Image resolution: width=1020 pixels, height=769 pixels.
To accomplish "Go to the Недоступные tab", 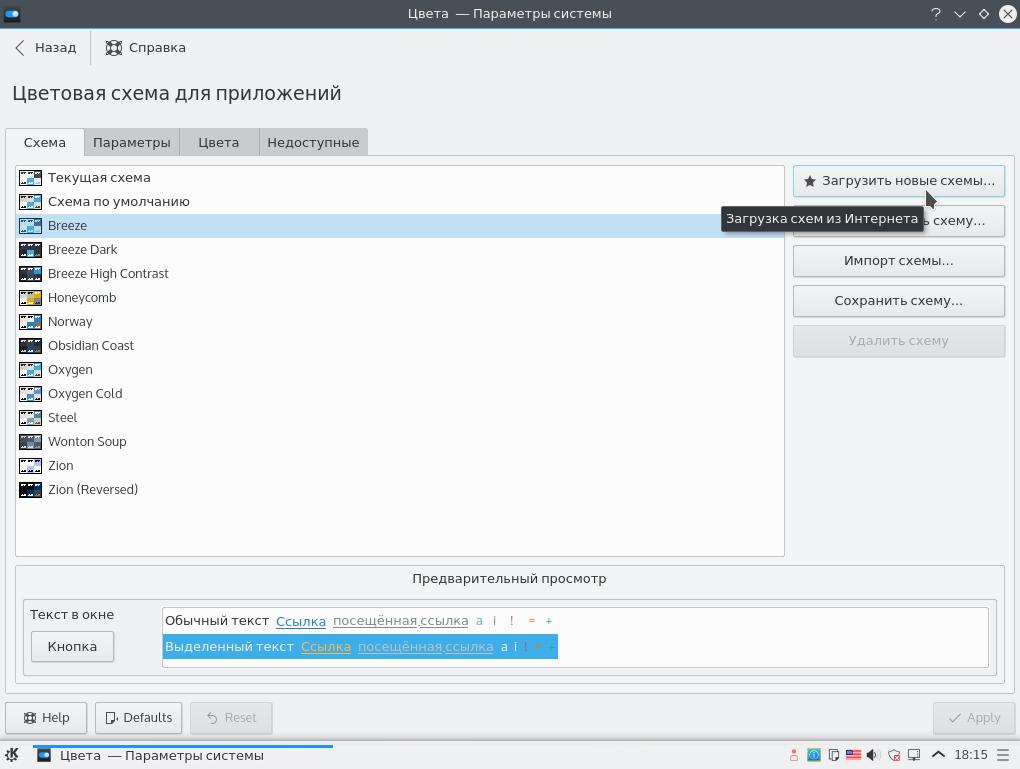I will click(313, 142).
